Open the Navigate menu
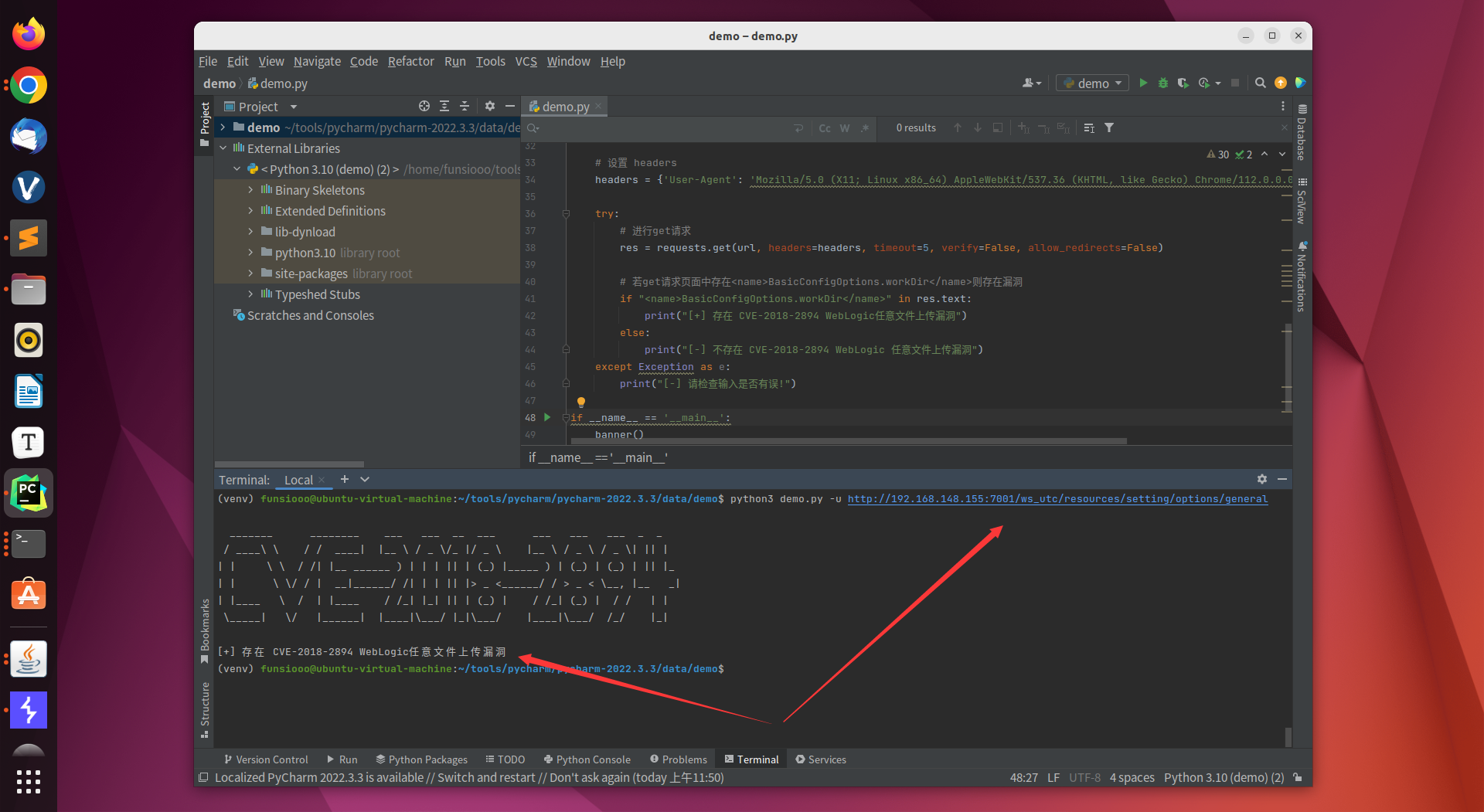The width and height of the screenshot is (1484, 812). point(317,61)
